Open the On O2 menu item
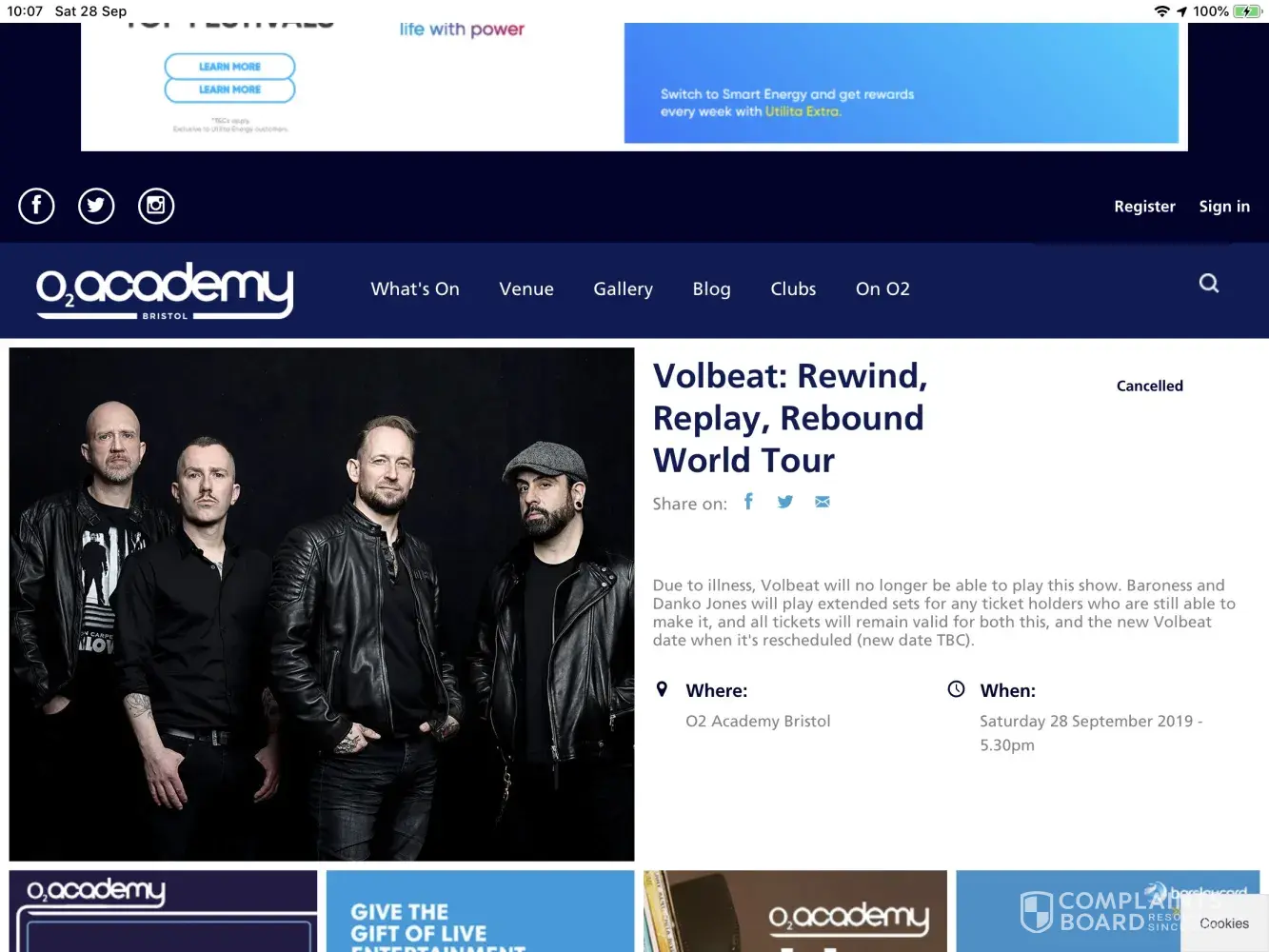This screenshot has width=1269, height=952. point(882,288)
